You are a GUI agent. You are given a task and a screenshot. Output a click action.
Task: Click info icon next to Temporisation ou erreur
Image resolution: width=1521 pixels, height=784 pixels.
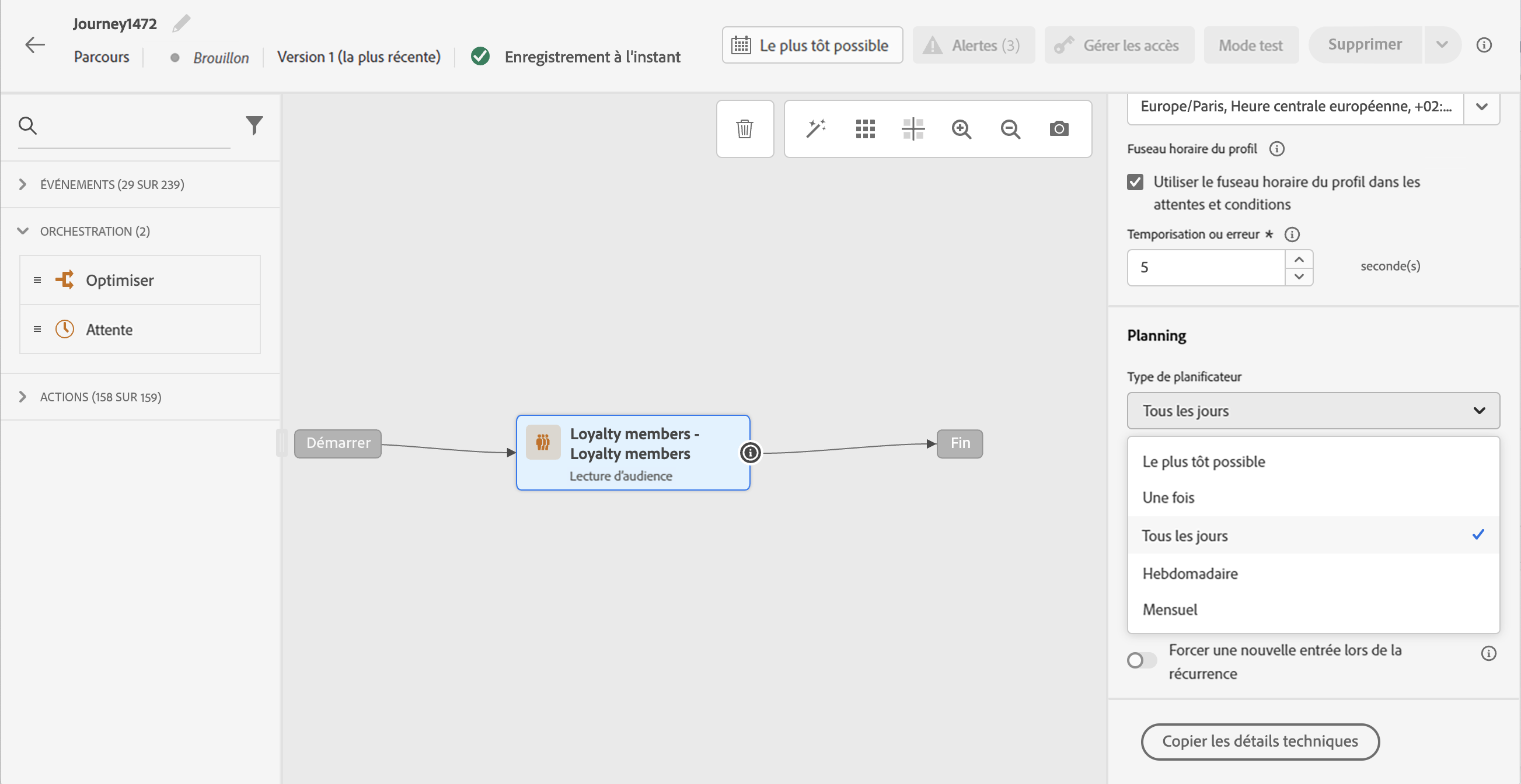tap(1292, 235)
